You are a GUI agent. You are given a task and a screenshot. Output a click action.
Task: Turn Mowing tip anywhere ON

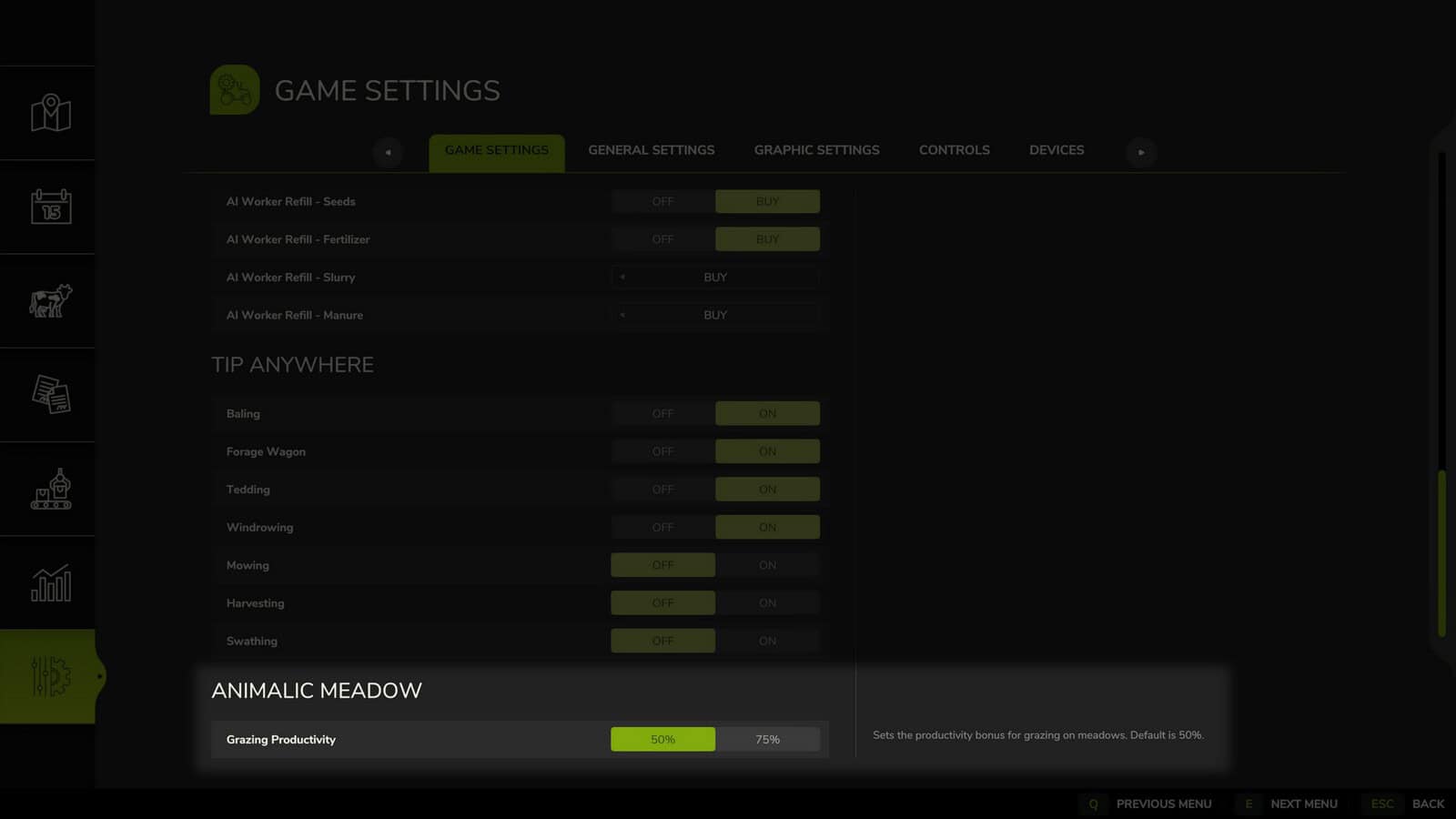[x=767, y=565]
